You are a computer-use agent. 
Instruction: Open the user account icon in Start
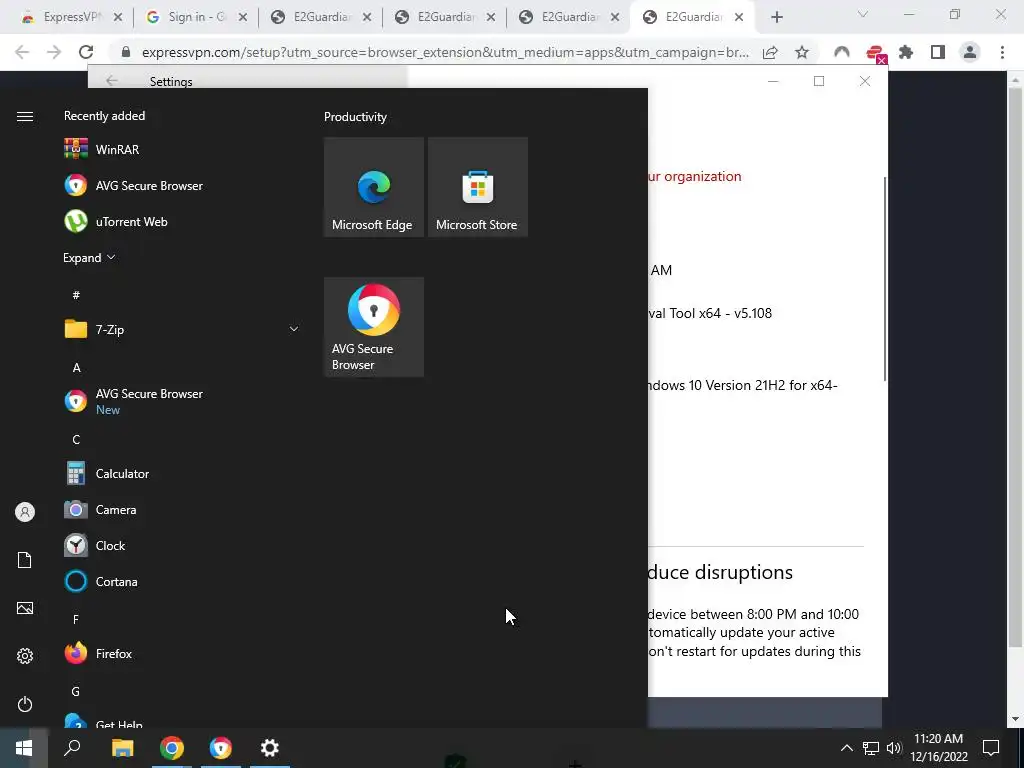click(25, 512)
